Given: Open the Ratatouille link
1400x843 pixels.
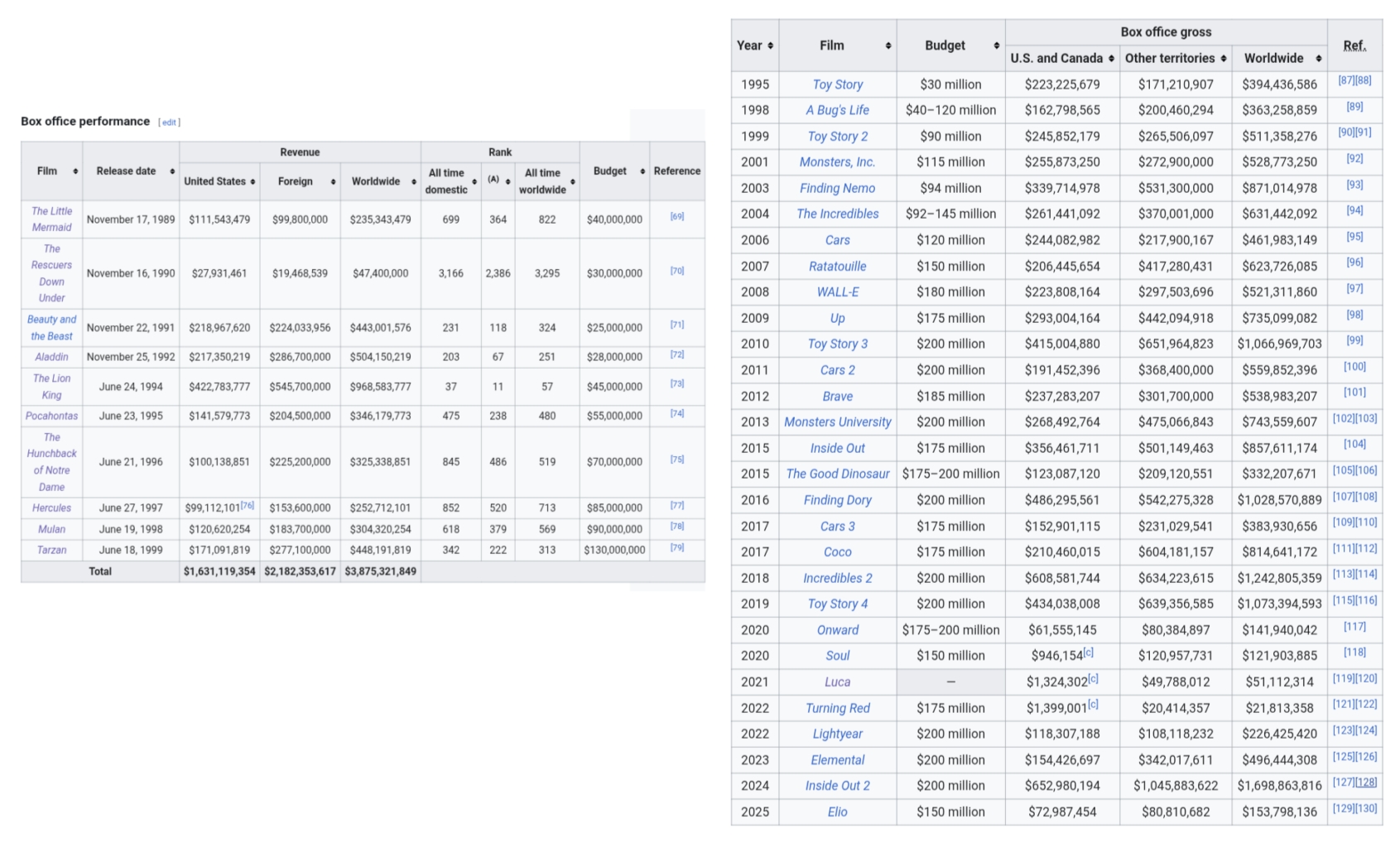Looking at the screenshot, I should [837, 266].
